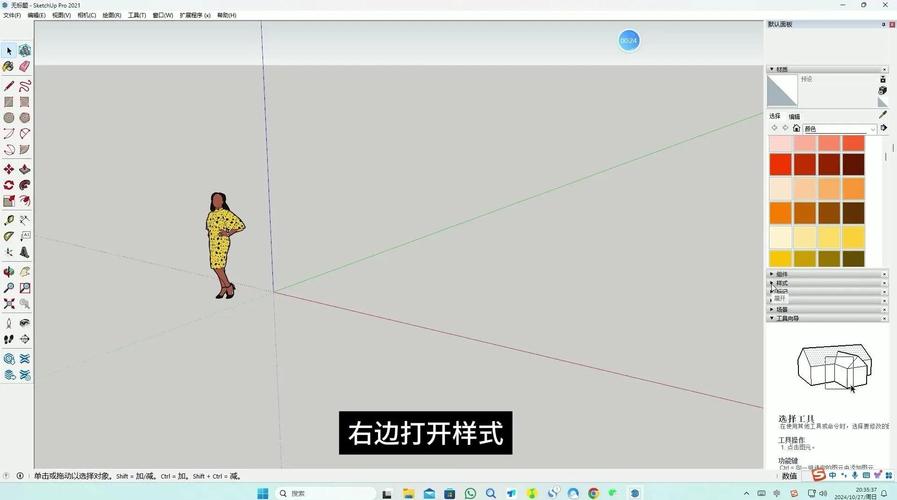Select the Rotate tool

[x=9, y=185]
